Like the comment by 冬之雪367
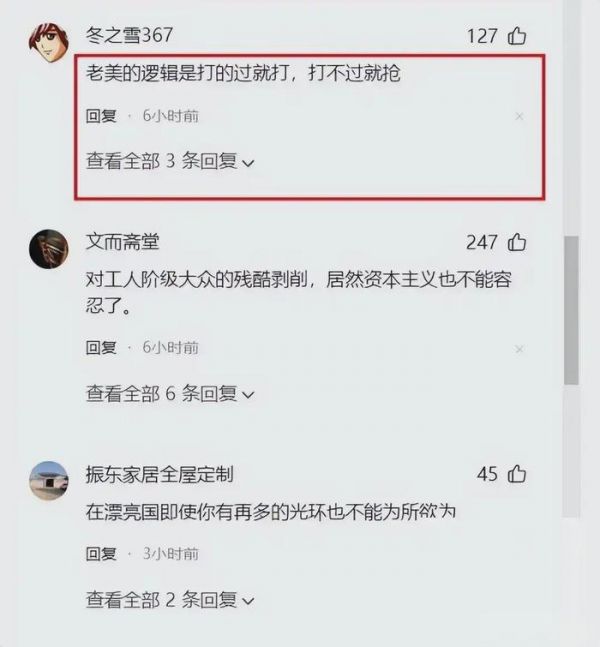 (517, 36)
